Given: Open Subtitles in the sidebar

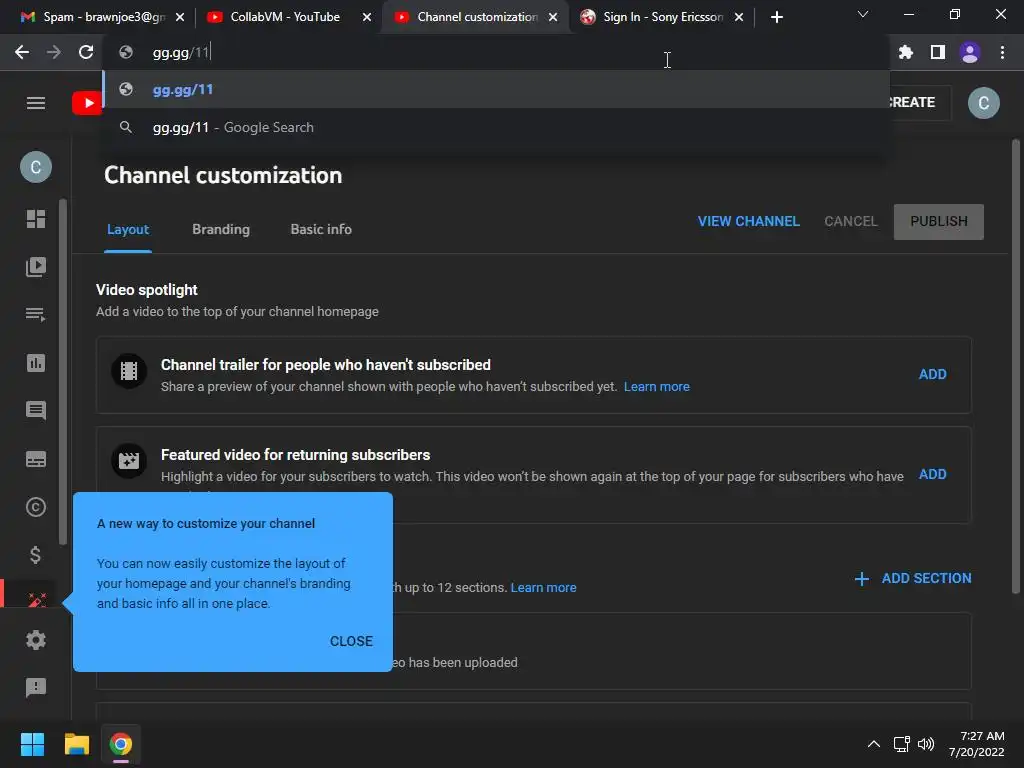Looking at the screenshot, I should point(36,459).
